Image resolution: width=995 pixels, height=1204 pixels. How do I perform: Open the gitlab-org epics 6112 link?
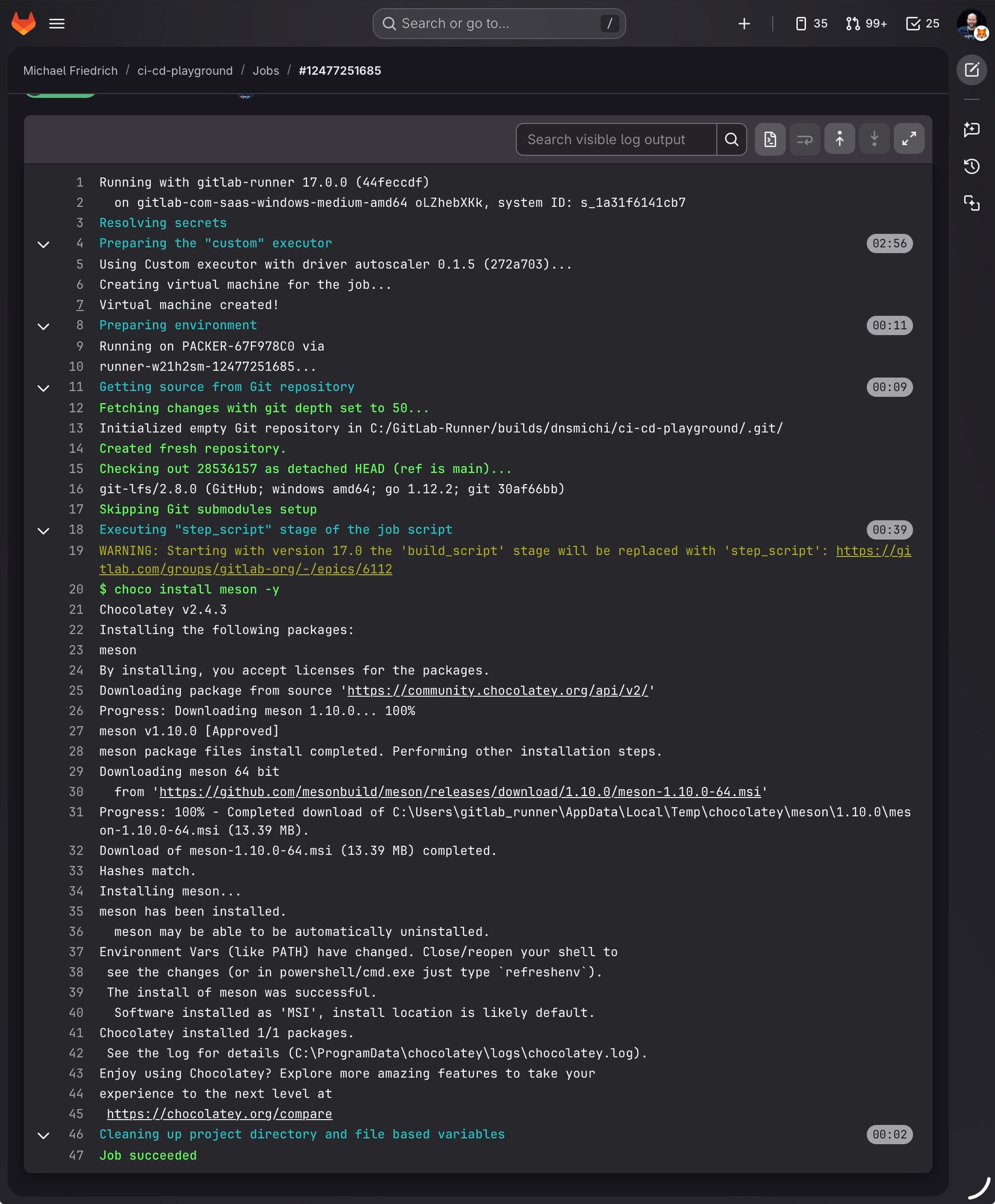pos(246,569)
